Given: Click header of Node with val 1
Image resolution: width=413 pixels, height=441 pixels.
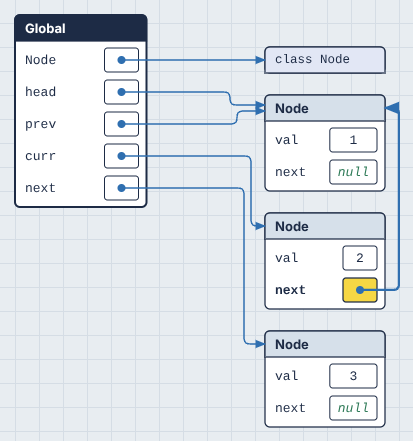Looking at the screenshot, I should 325,108.
